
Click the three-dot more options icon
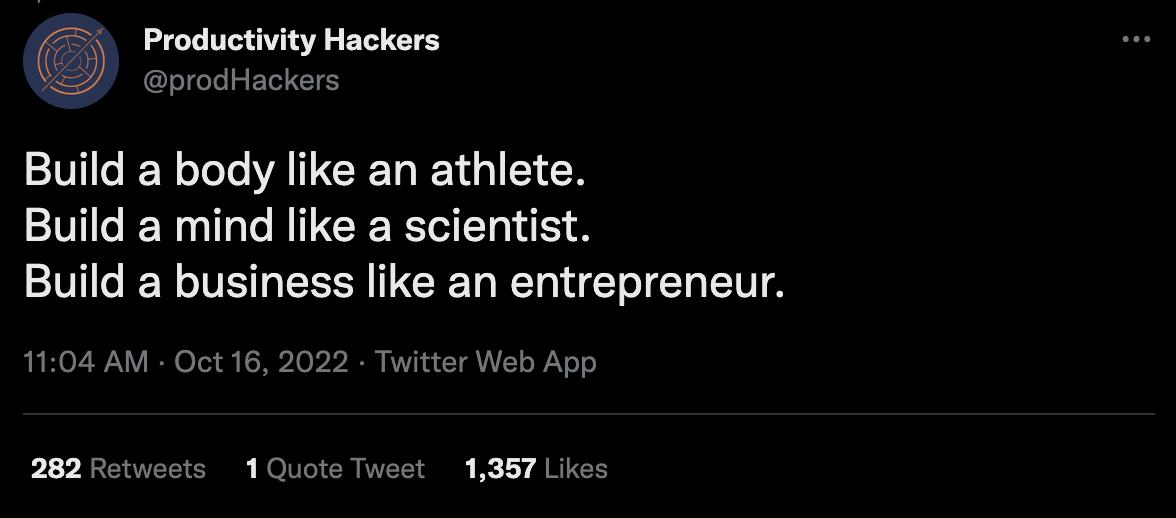pyautogui.click(x=1137, y=40)
